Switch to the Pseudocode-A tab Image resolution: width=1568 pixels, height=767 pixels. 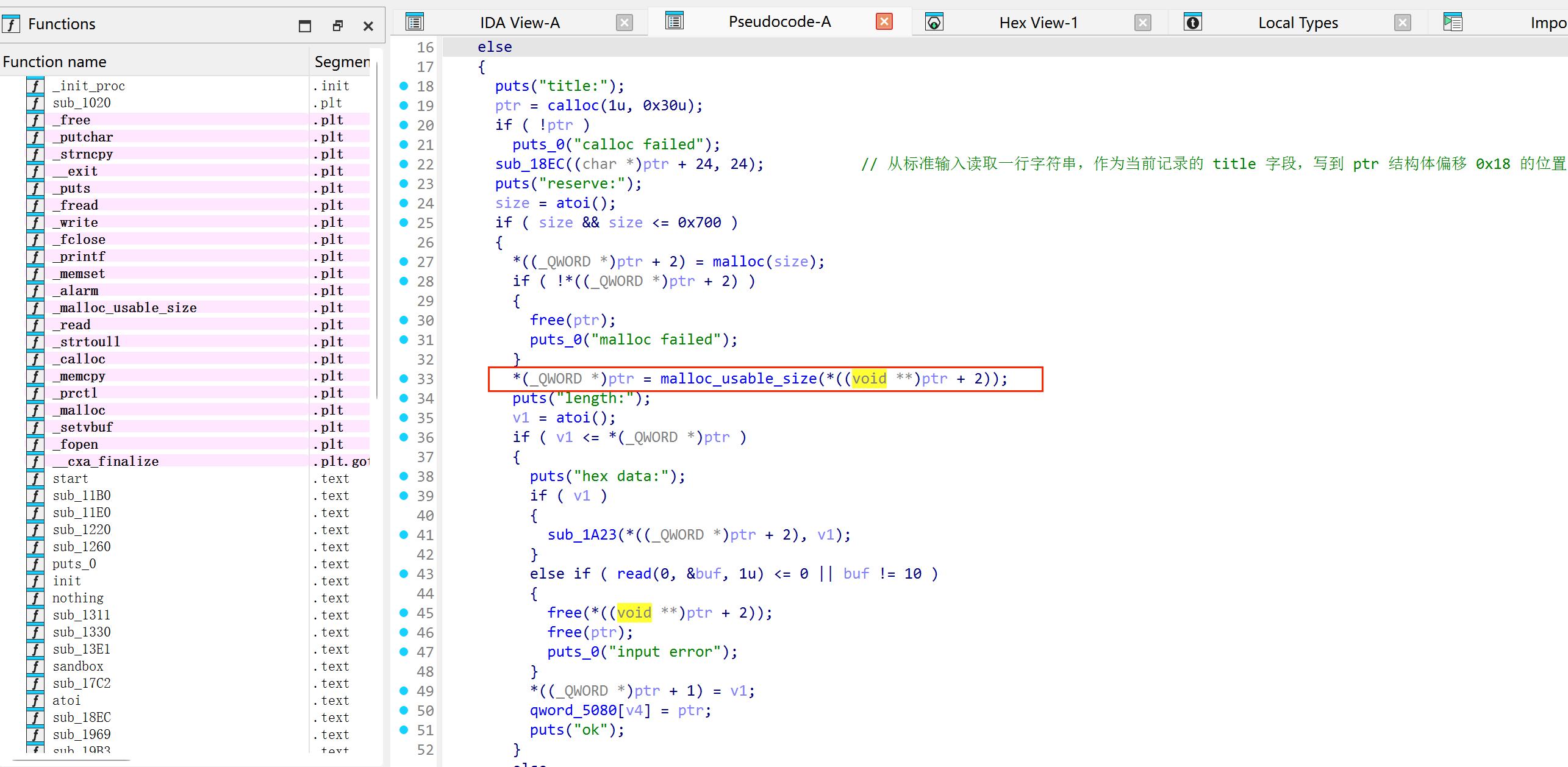779,21
